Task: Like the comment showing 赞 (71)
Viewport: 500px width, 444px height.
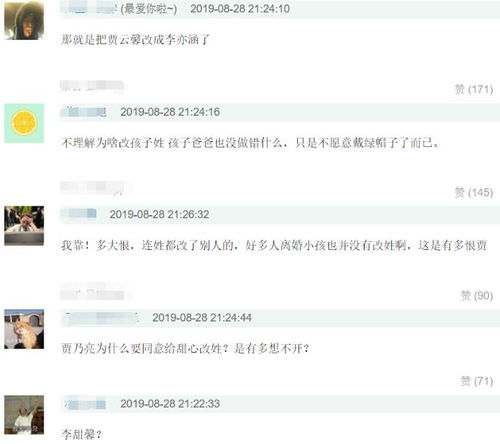Action: tap(477, 381)
